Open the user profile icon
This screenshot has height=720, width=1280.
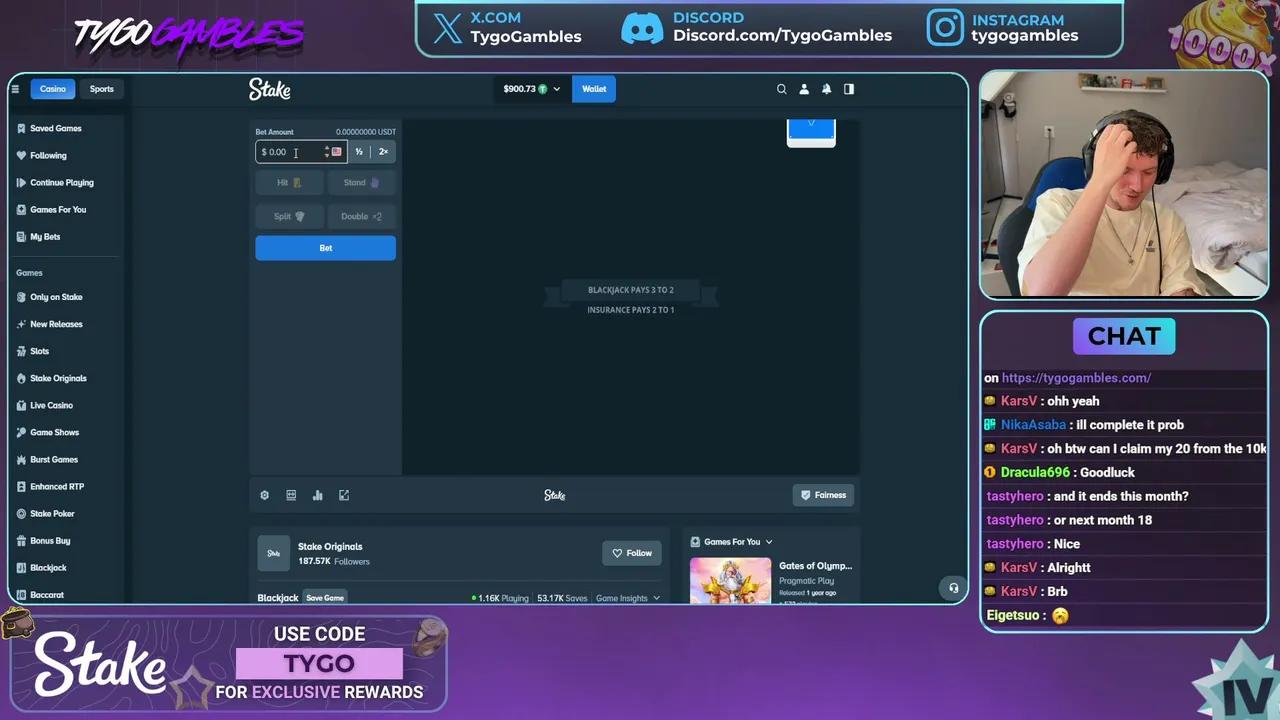(804, 89)
